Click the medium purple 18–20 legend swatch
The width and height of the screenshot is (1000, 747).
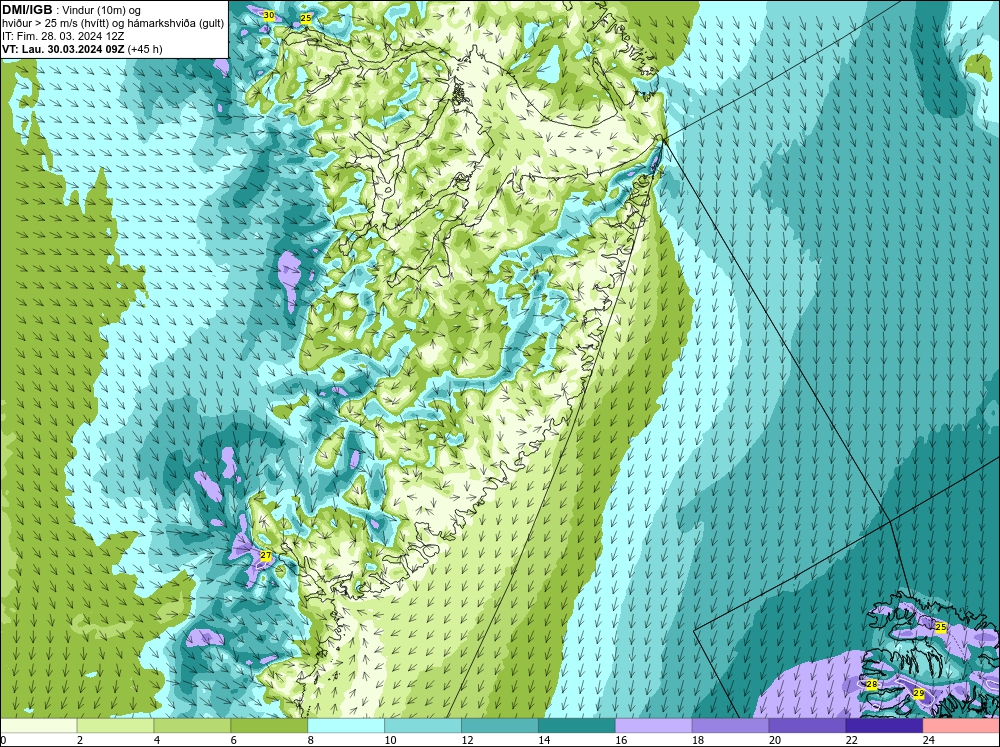pyautogui.click(x=730, y=726)
